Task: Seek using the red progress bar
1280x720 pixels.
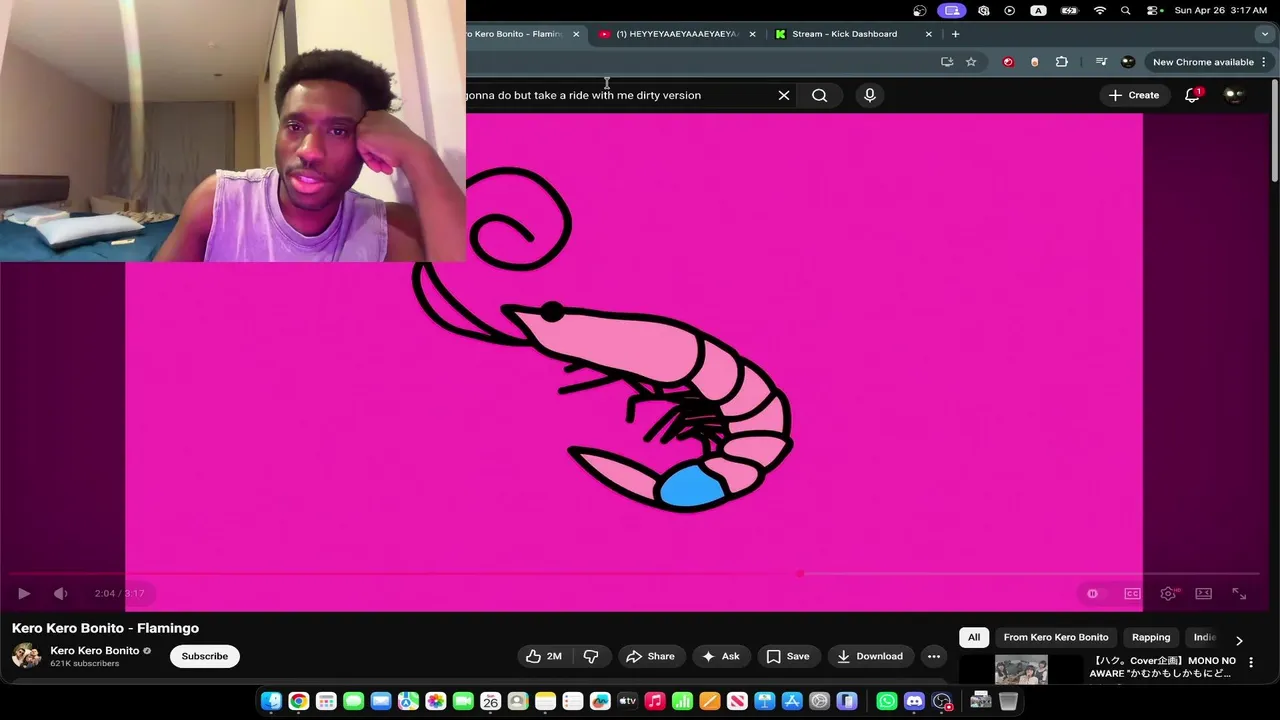Action: click(635, 573)
